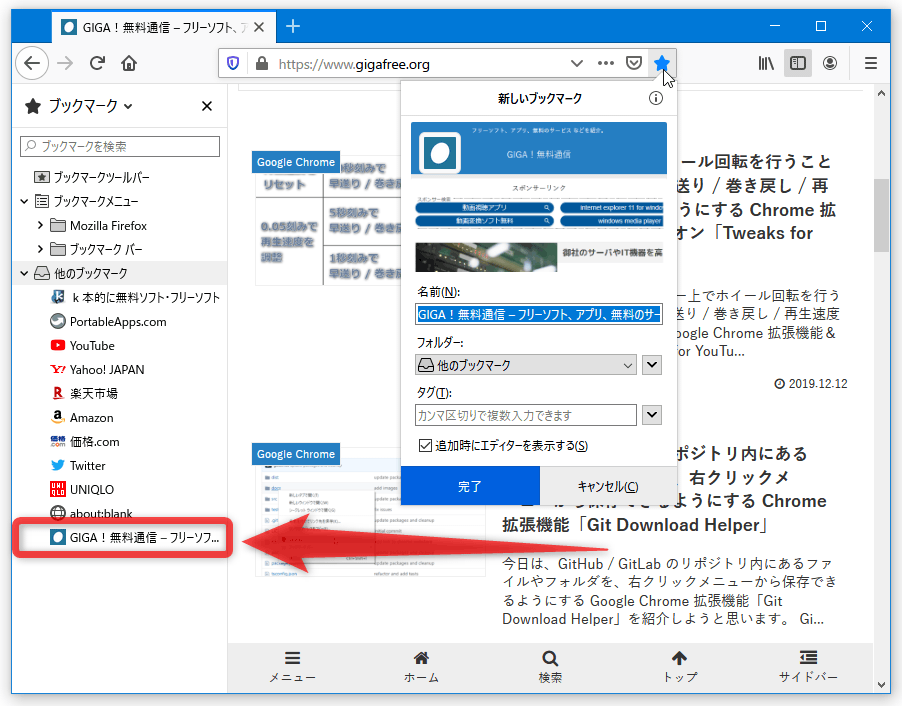The height and width of the screenshot is (706, 902).
Task: Click トップ in the page bottom bar
Action: click(x=679, y=666)
